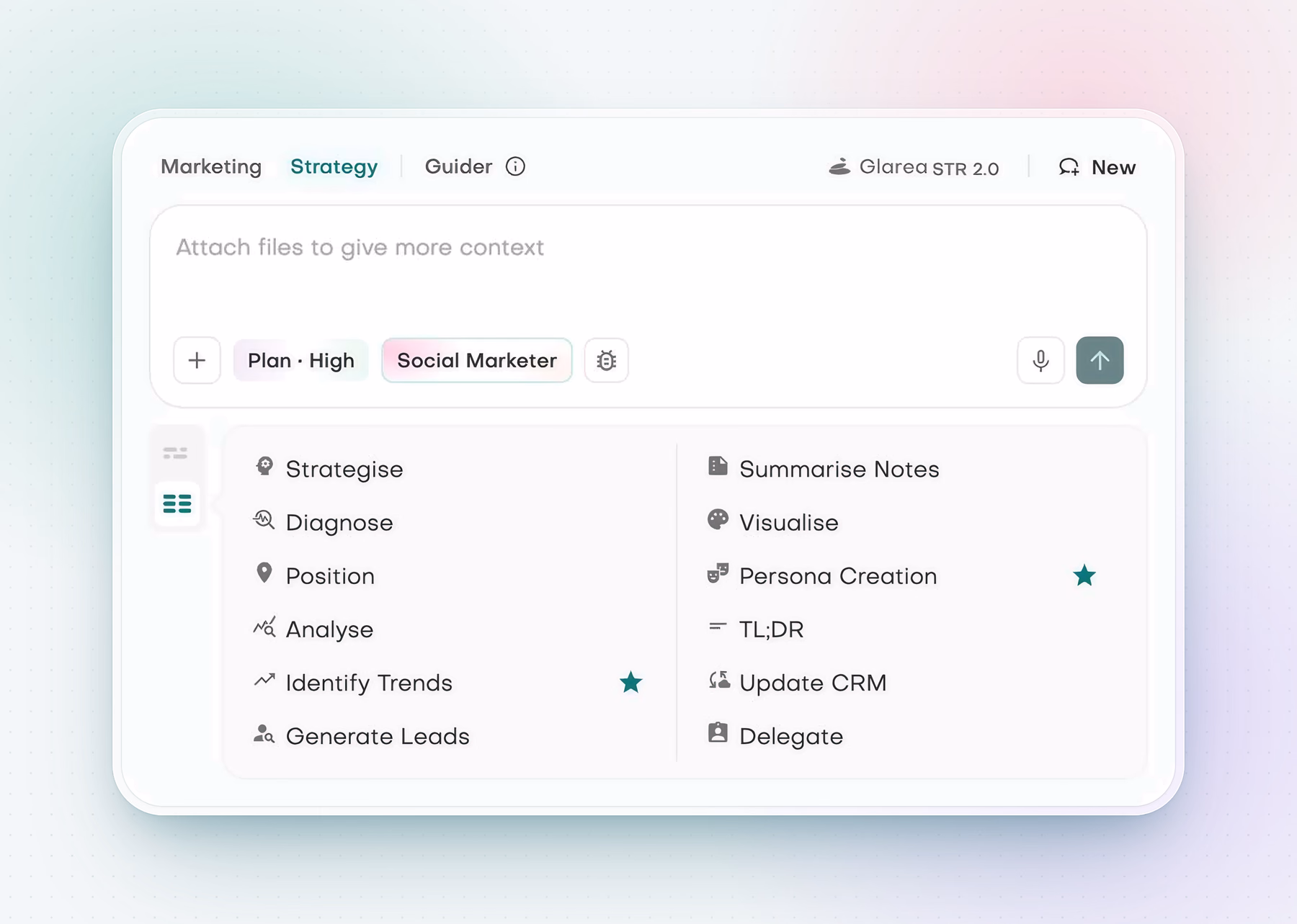Click the Identify Trends arrow icon

tap(264, 680)
